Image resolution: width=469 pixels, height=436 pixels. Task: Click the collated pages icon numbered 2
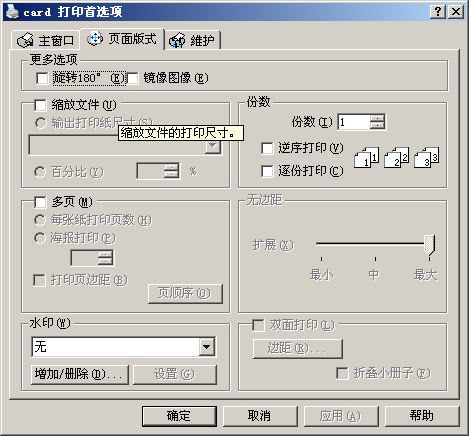[x=396, y=157]
